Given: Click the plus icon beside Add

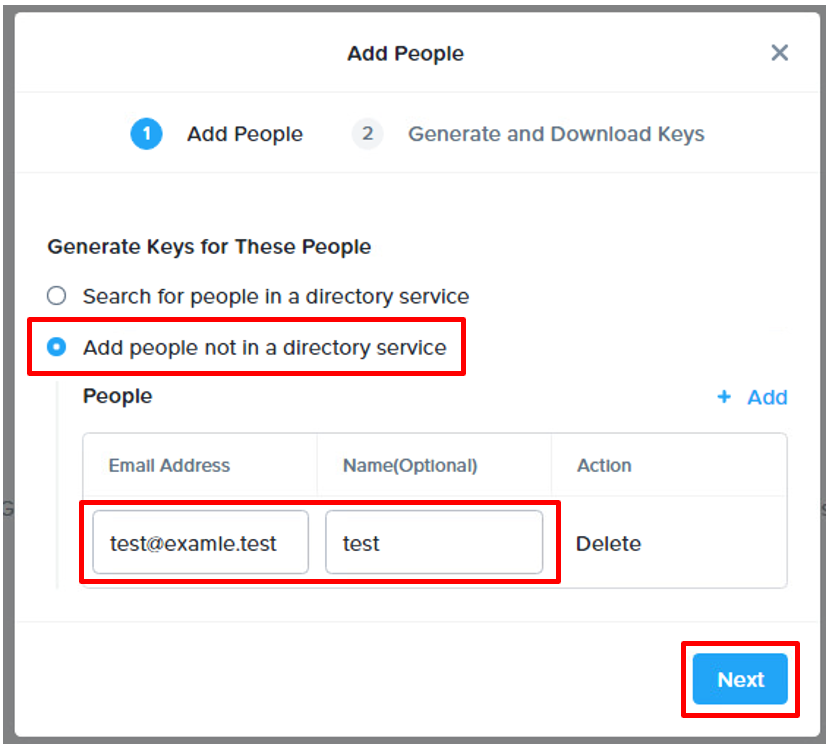Looking at the screenshot, I should pyautogui.click(x=724, y=396).
